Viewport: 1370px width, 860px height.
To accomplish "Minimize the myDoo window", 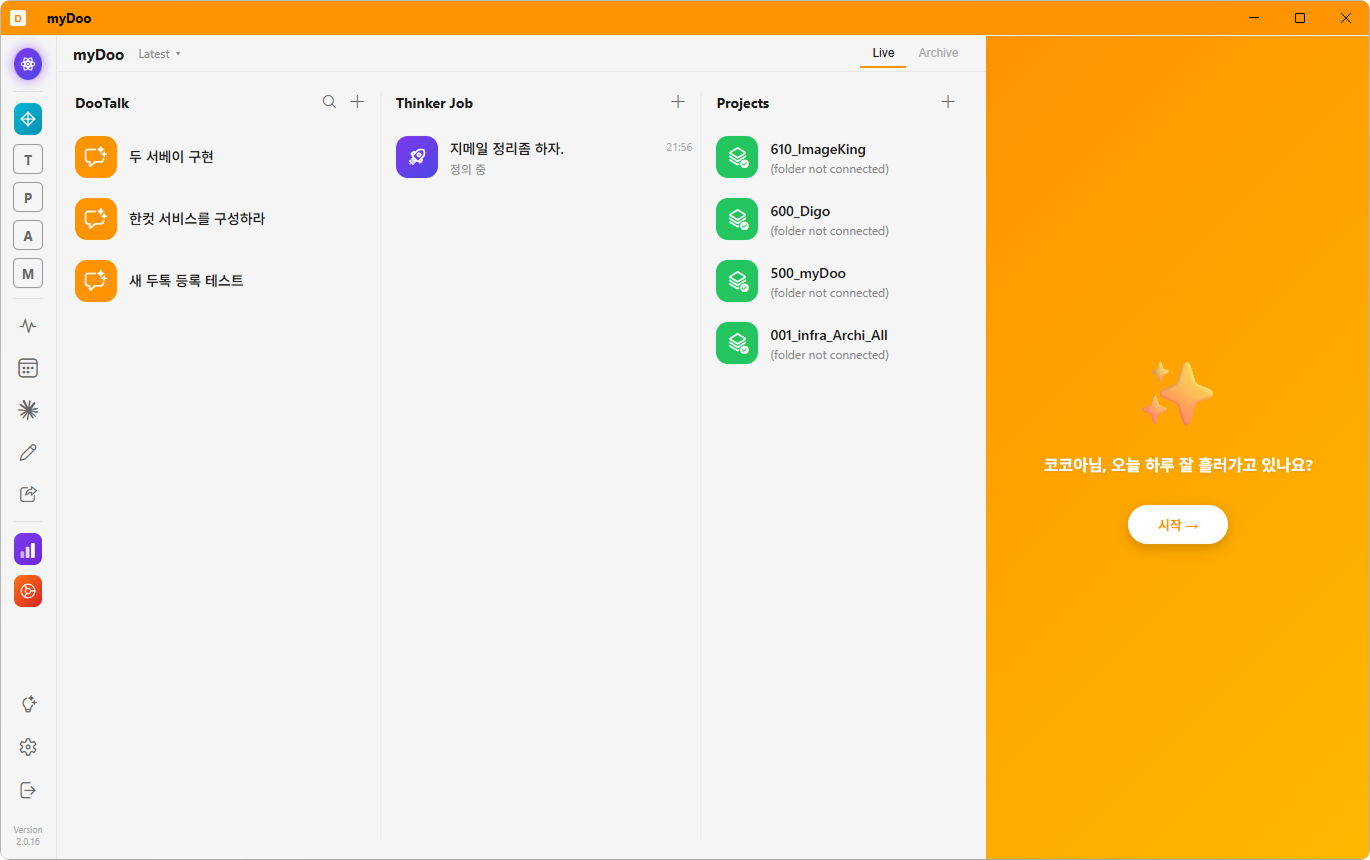I will click(x=1254, y=18).
